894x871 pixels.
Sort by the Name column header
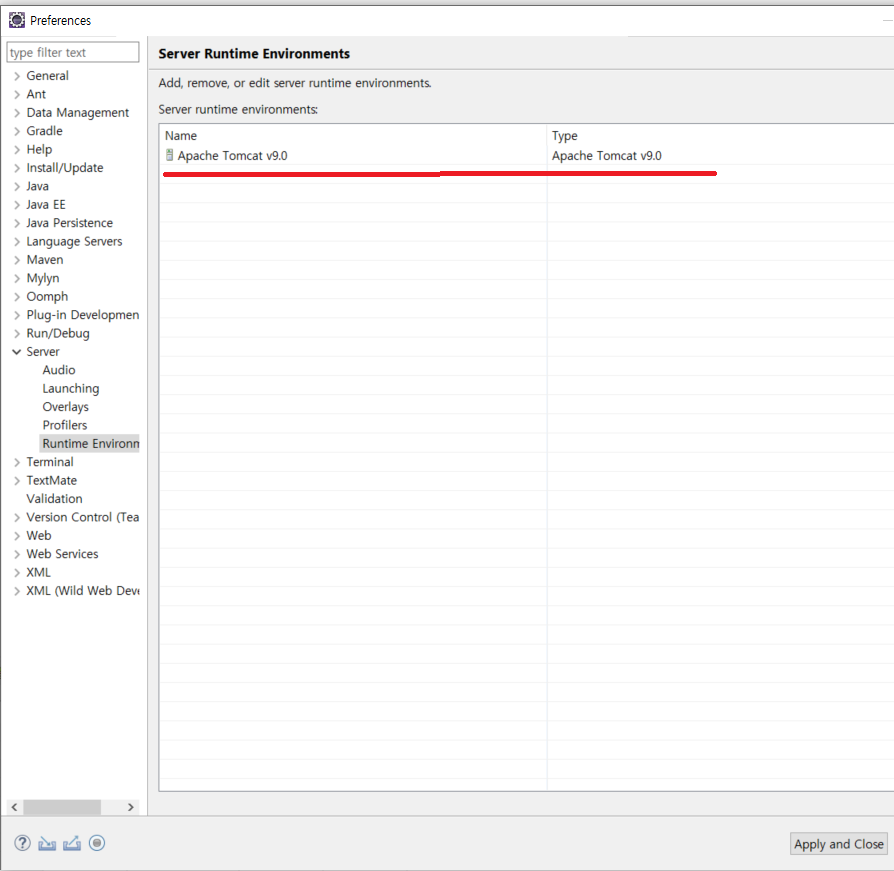click(x=353, y=136)
